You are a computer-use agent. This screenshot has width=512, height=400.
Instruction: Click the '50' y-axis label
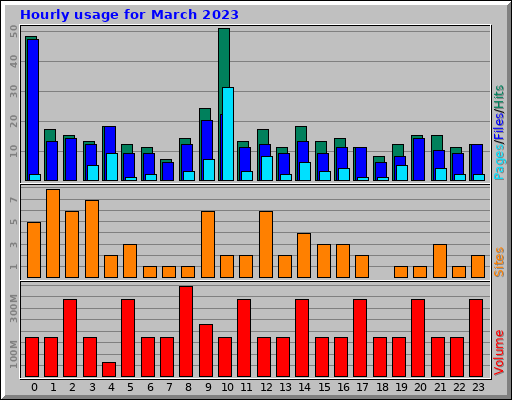coord(14,32)
